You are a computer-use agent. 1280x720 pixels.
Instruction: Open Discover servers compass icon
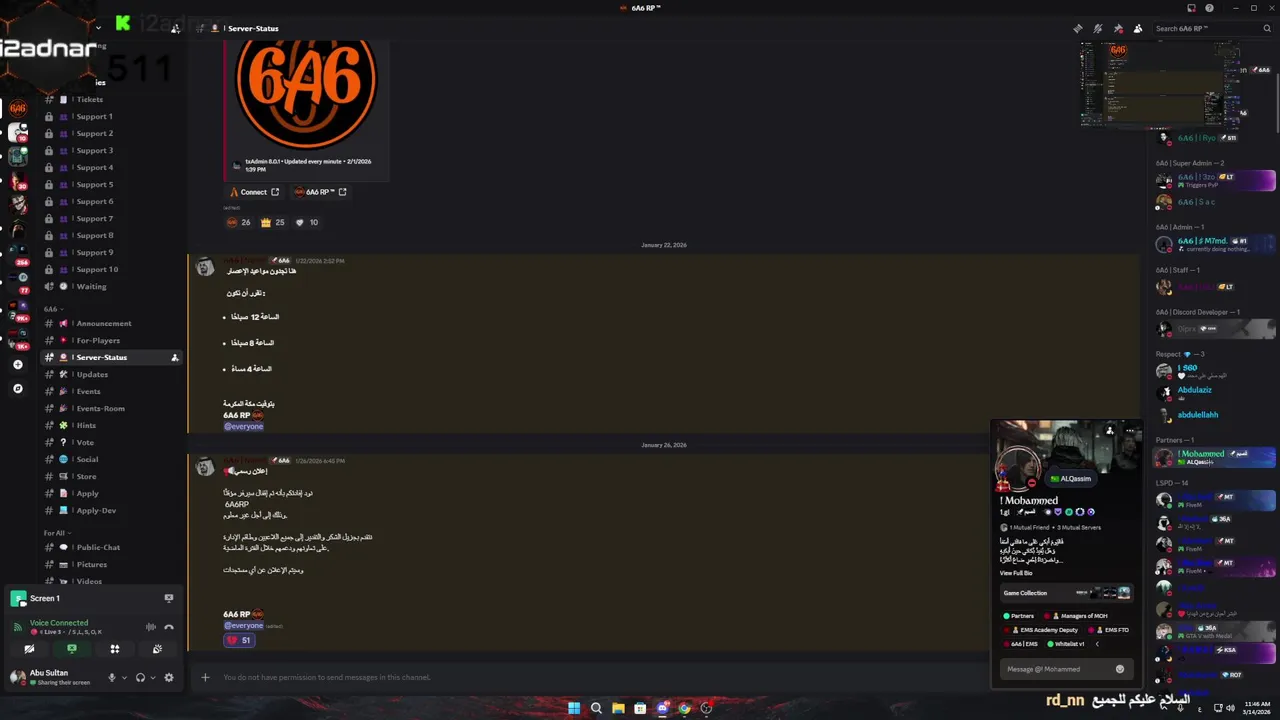(x=17, y=388)
